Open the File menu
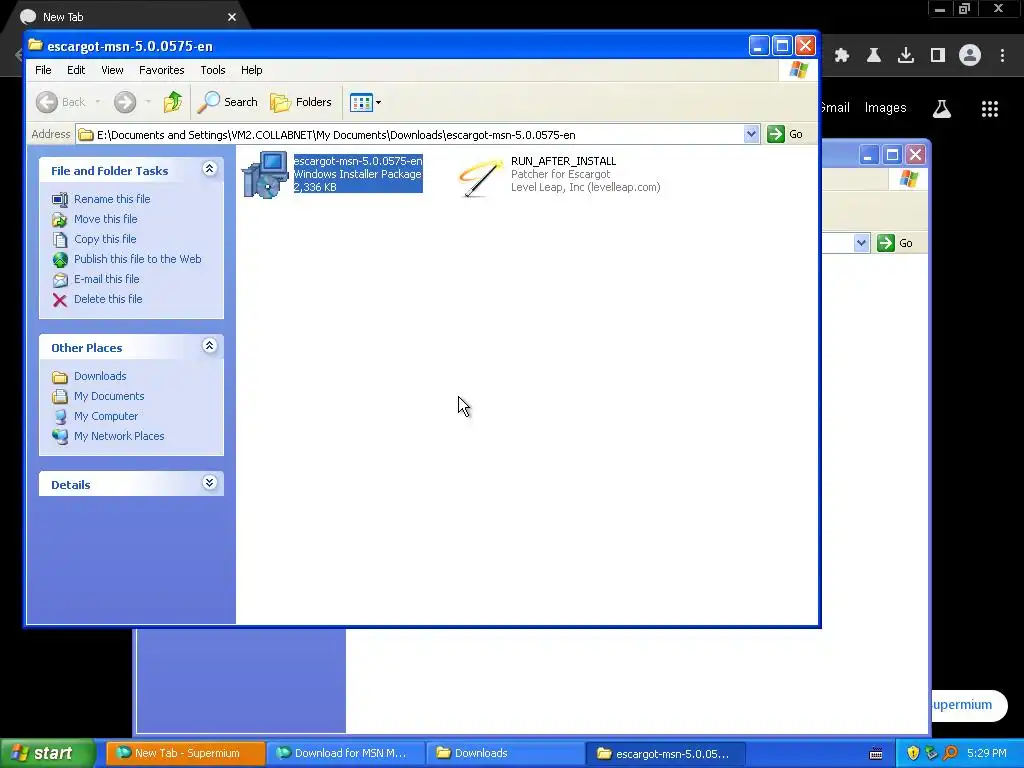The height and width of the screenshot is (768, 1024). click(x=43, y=70)
